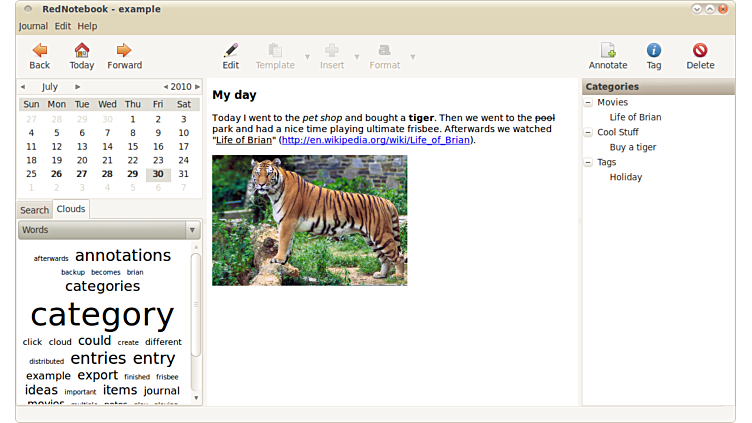Switch to the Search tab
Screen dimensions: 752x423
click(34, 210)
